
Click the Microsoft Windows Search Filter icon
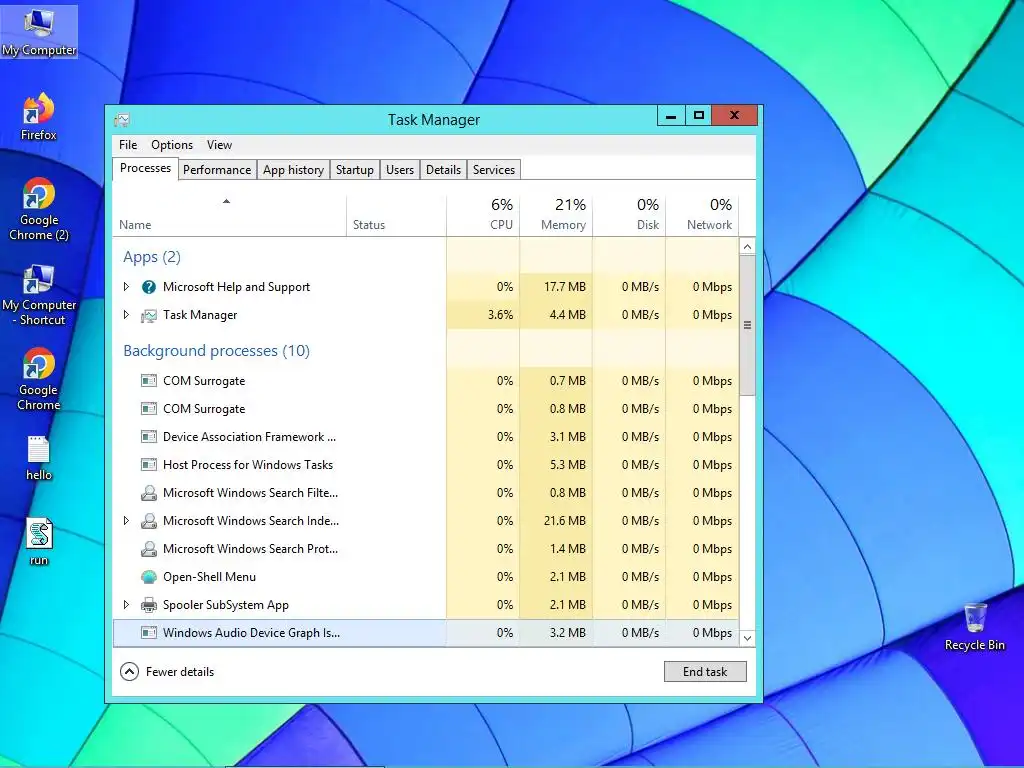(x=149, y=493)
